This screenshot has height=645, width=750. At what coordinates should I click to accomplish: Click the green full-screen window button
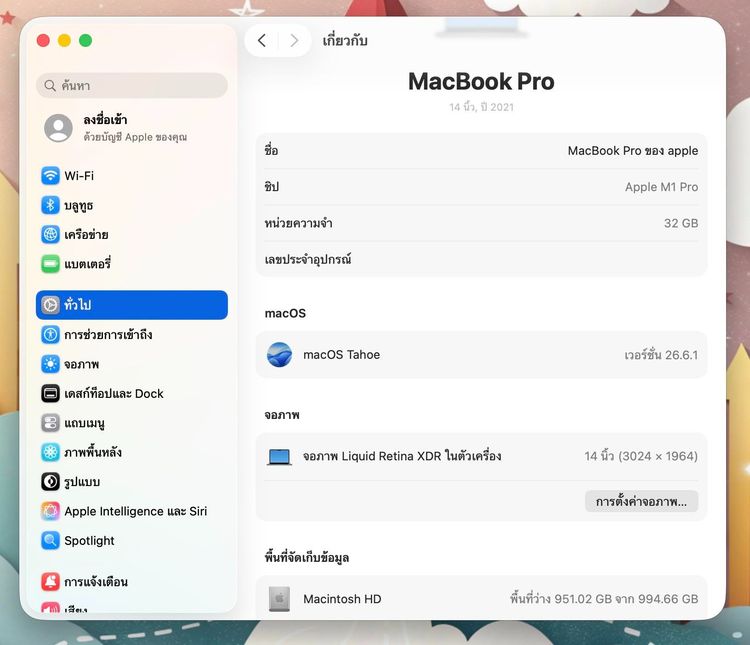[86, 41]
